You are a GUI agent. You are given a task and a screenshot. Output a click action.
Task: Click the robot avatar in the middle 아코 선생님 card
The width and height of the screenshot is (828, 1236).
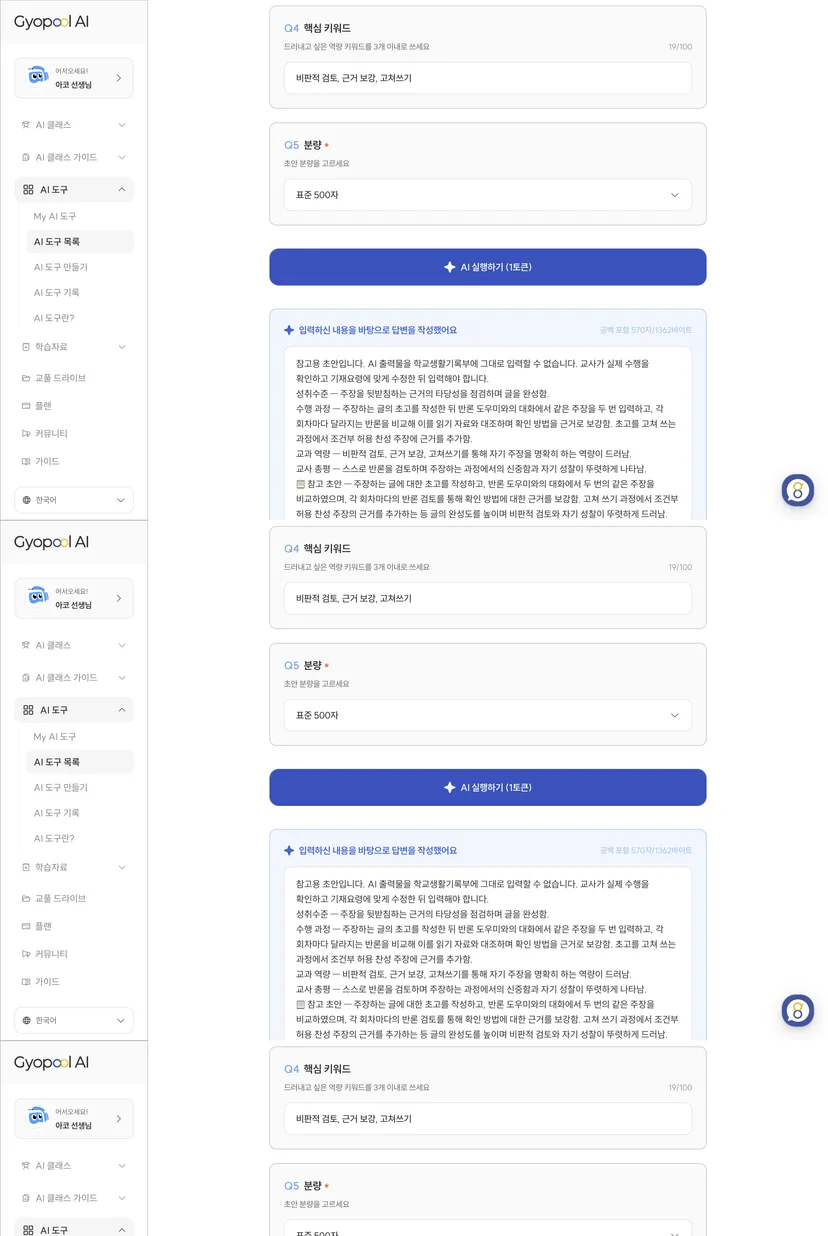point(38,597)
